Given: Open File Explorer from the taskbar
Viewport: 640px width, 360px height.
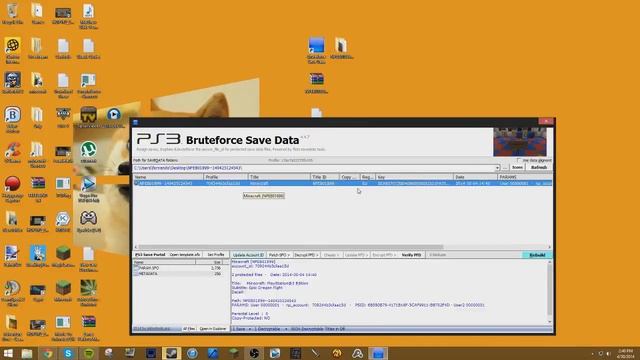Looking at the screenshot, I should coord(27,353).
